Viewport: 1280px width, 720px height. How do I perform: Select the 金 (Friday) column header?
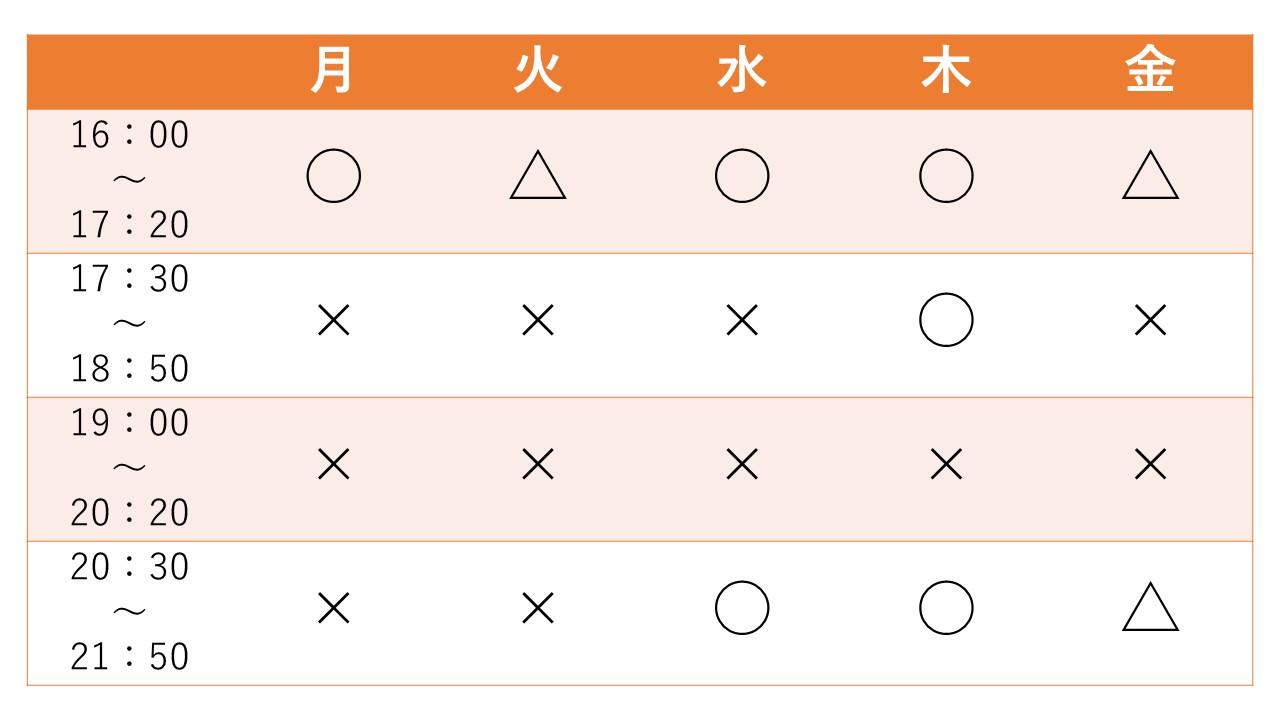click(1150, 72)
